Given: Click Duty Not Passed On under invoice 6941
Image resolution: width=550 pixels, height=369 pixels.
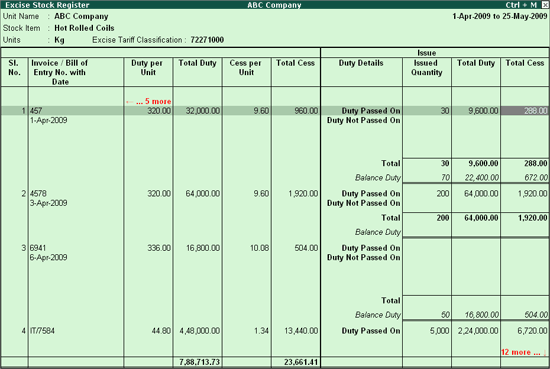Looking at the screenshot, I should [363, 257].
